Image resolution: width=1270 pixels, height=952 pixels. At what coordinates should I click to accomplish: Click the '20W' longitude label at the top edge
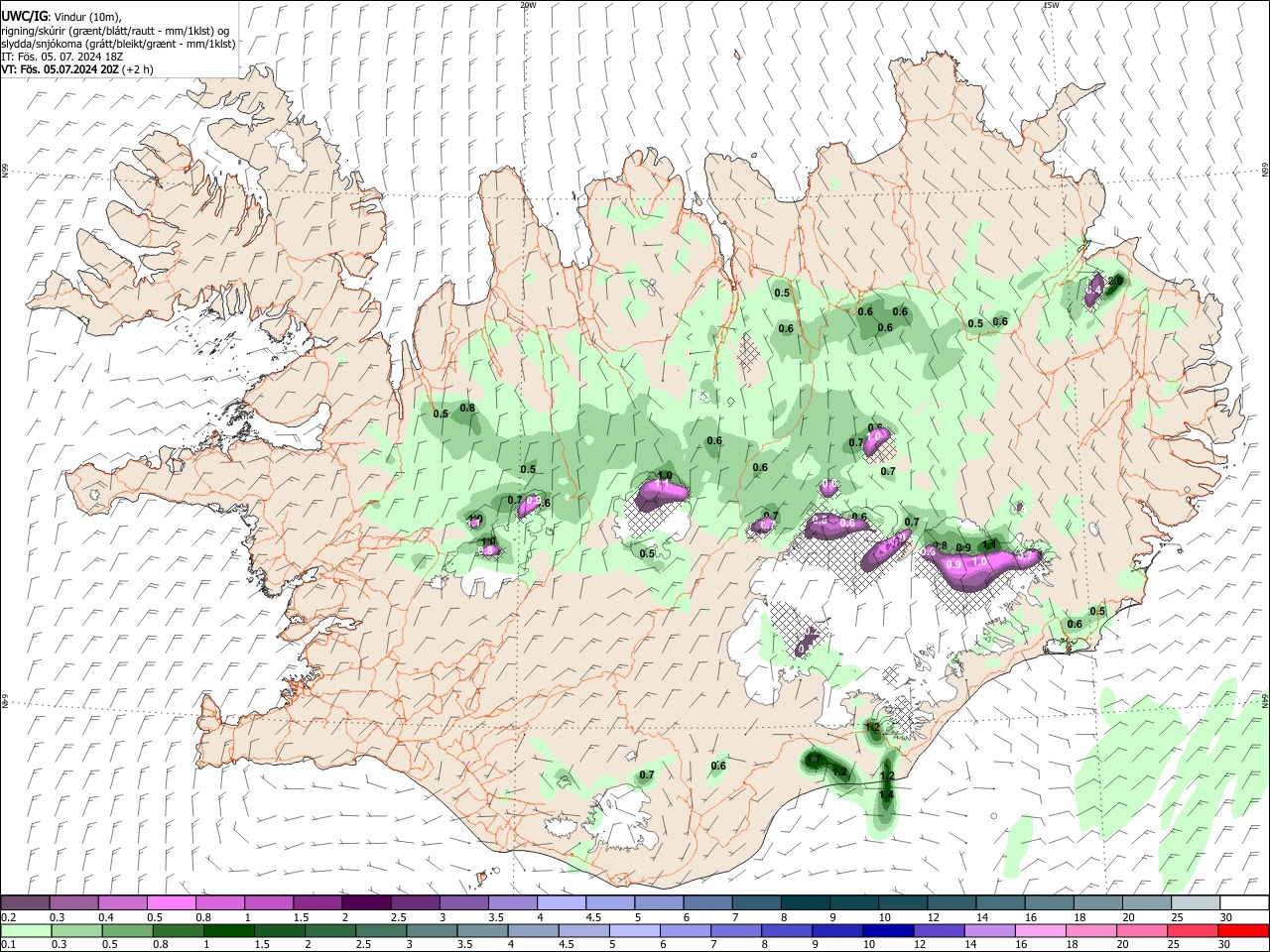[x=528, y=5]
